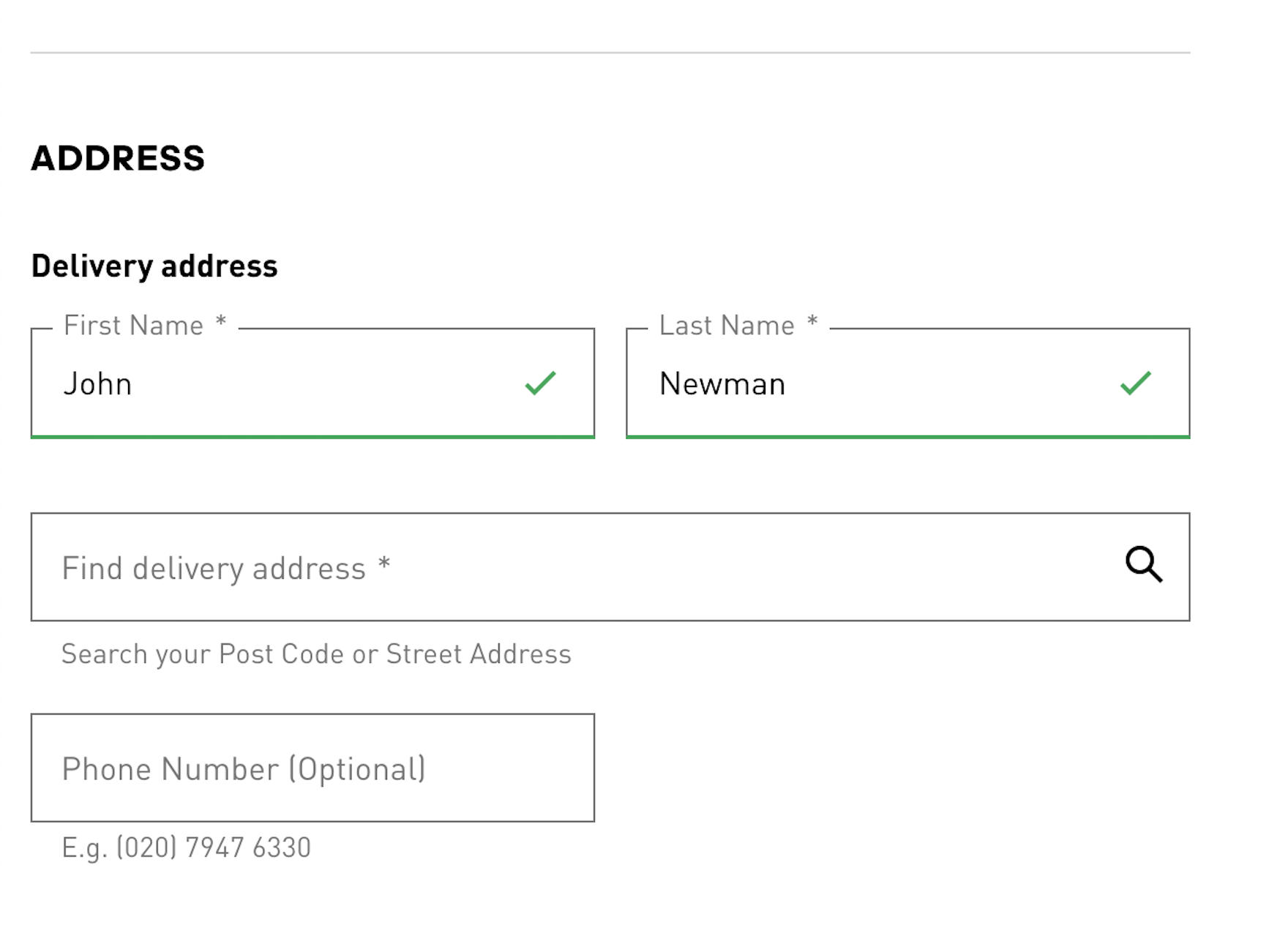Click the green underline below Last Name field
1288x925 pixels.
tap(908, 437)
